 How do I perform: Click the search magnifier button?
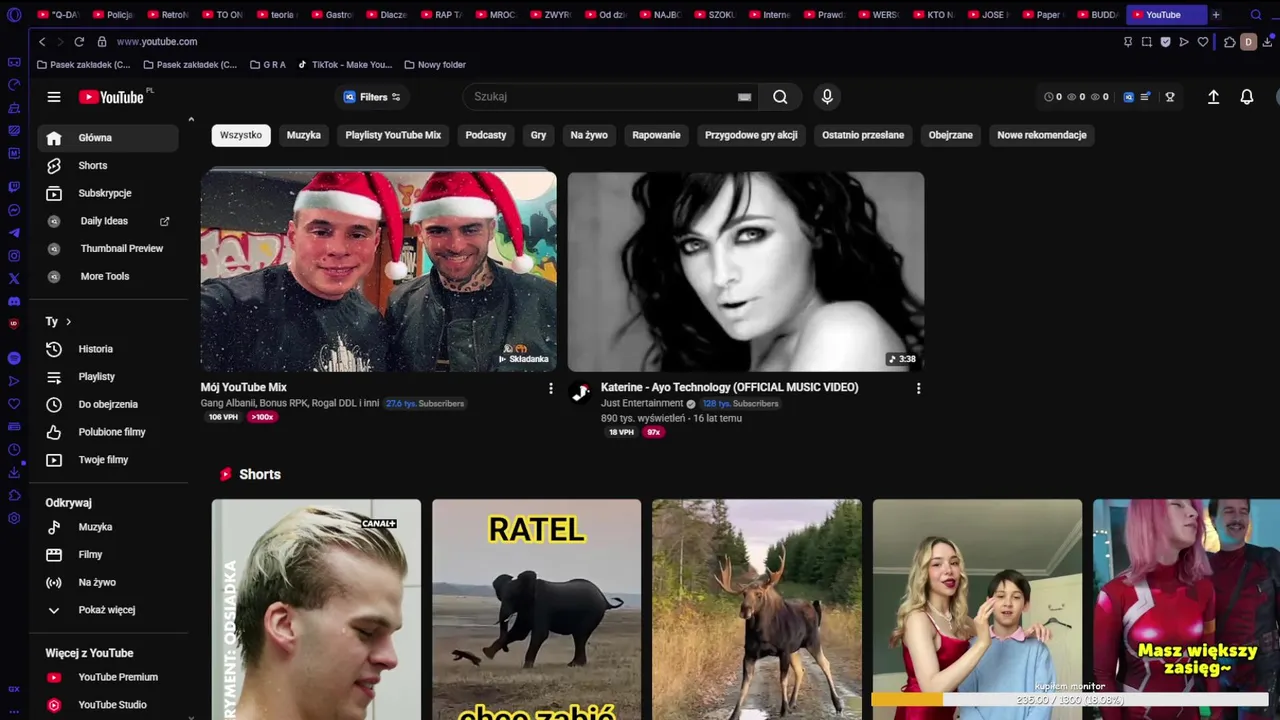point(780,97)
